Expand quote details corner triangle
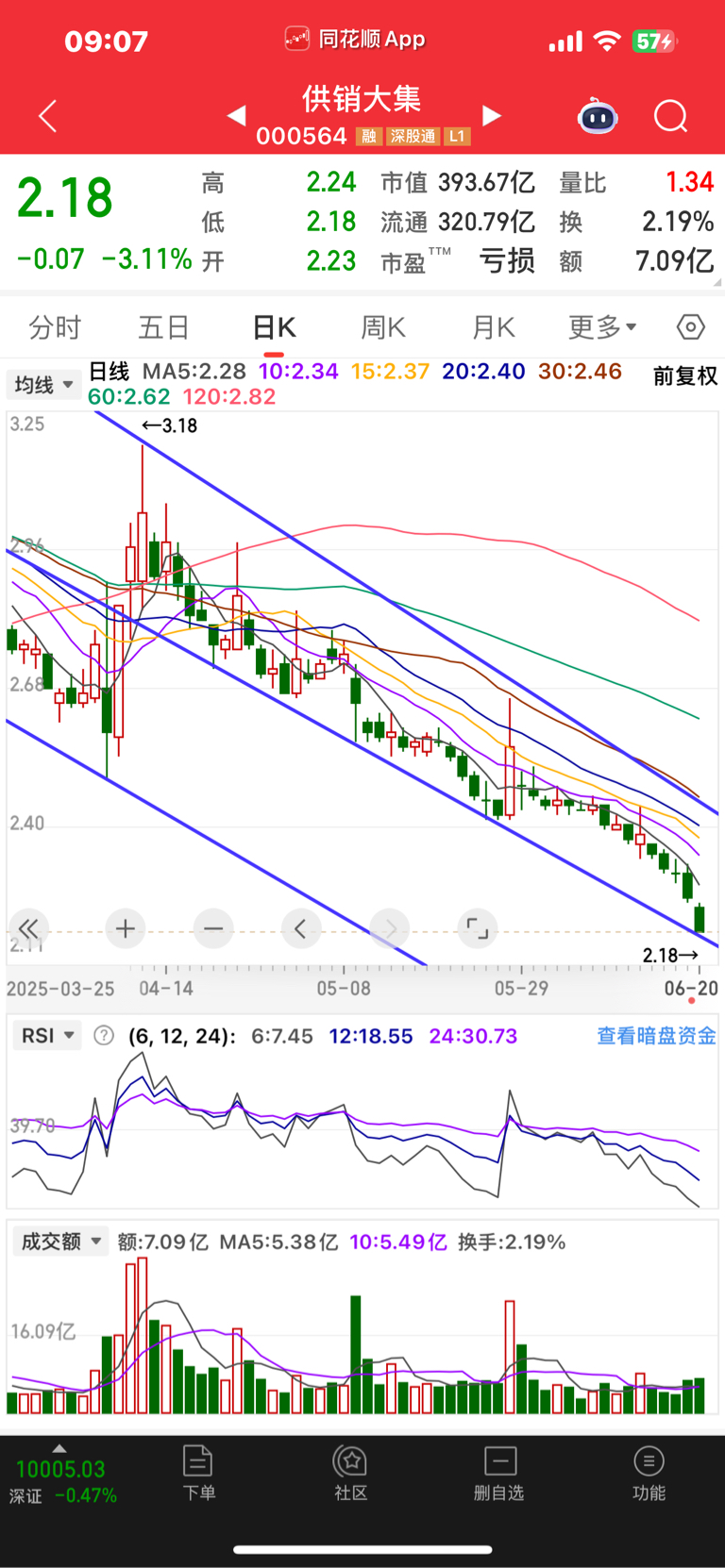The width and height of the screenshot is (725, 1568). (x=717, y=282)
